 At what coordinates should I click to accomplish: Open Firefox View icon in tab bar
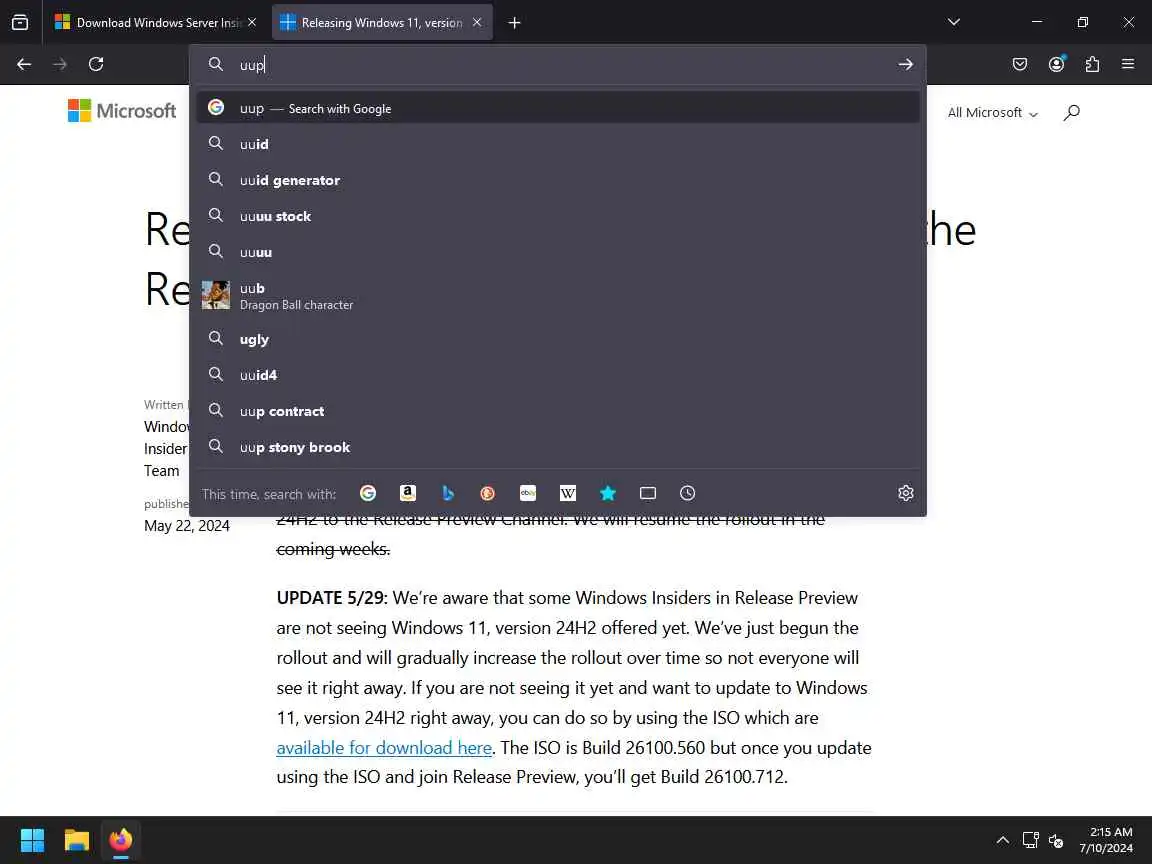pyautogui.click(x=20, y=23)
